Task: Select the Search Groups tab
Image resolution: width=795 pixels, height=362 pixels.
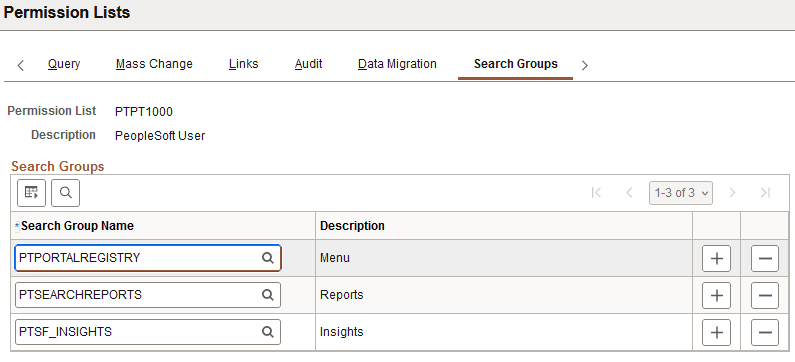Action: pos(516,64)
